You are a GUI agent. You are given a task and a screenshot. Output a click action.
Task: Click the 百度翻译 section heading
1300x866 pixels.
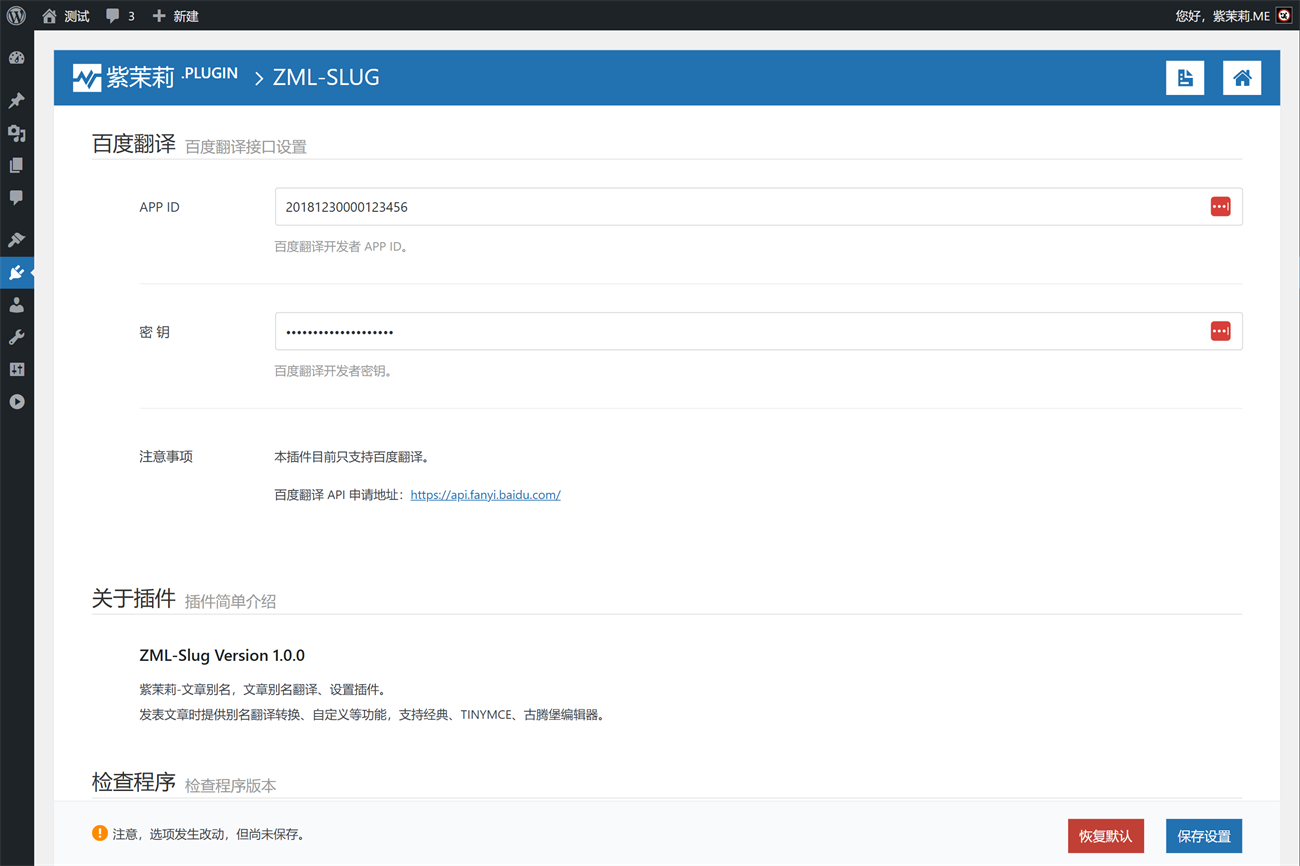[134, 144]
